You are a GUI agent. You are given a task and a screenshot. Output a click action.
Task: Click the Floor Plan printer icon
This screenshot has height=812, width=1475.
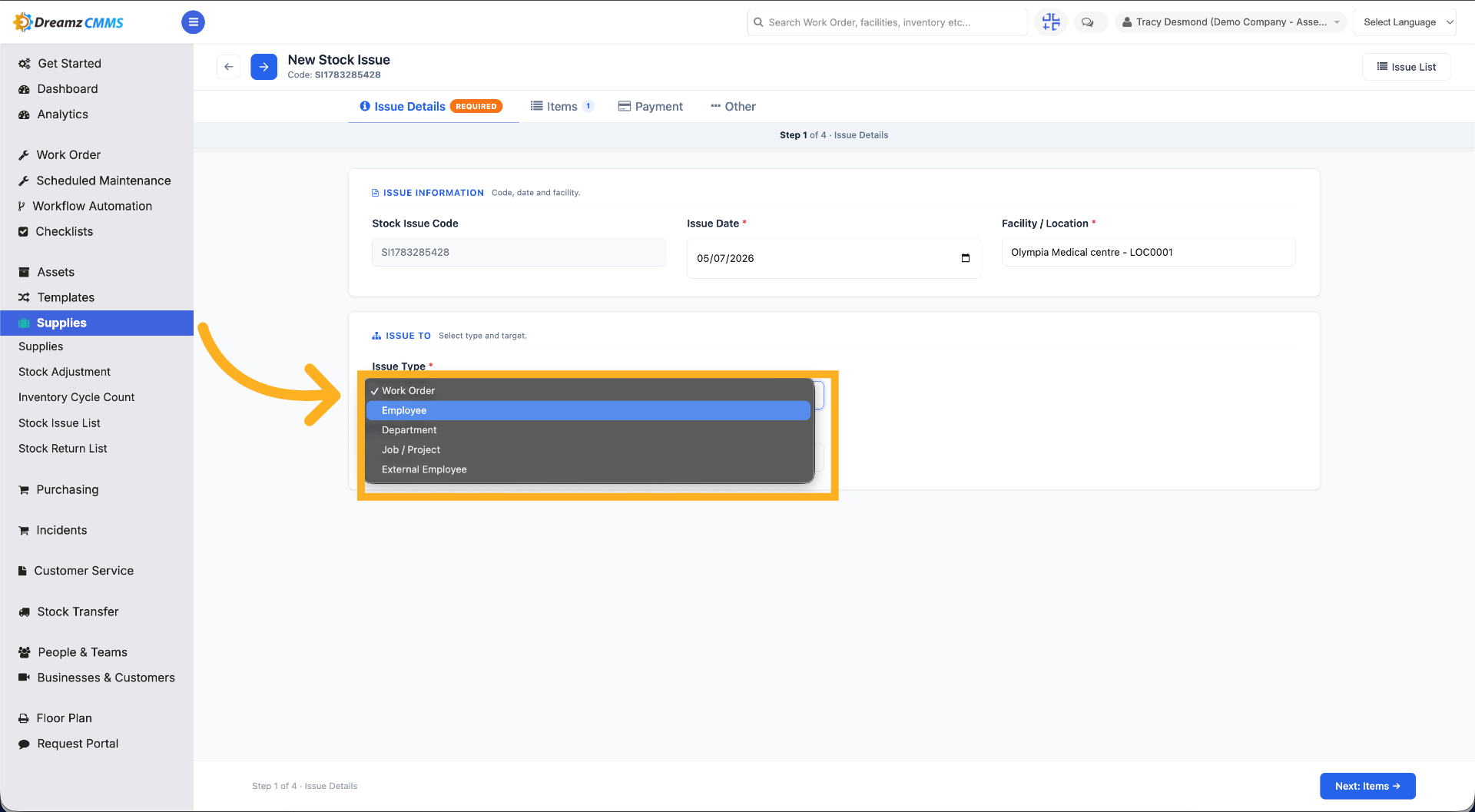coord(24,718)
